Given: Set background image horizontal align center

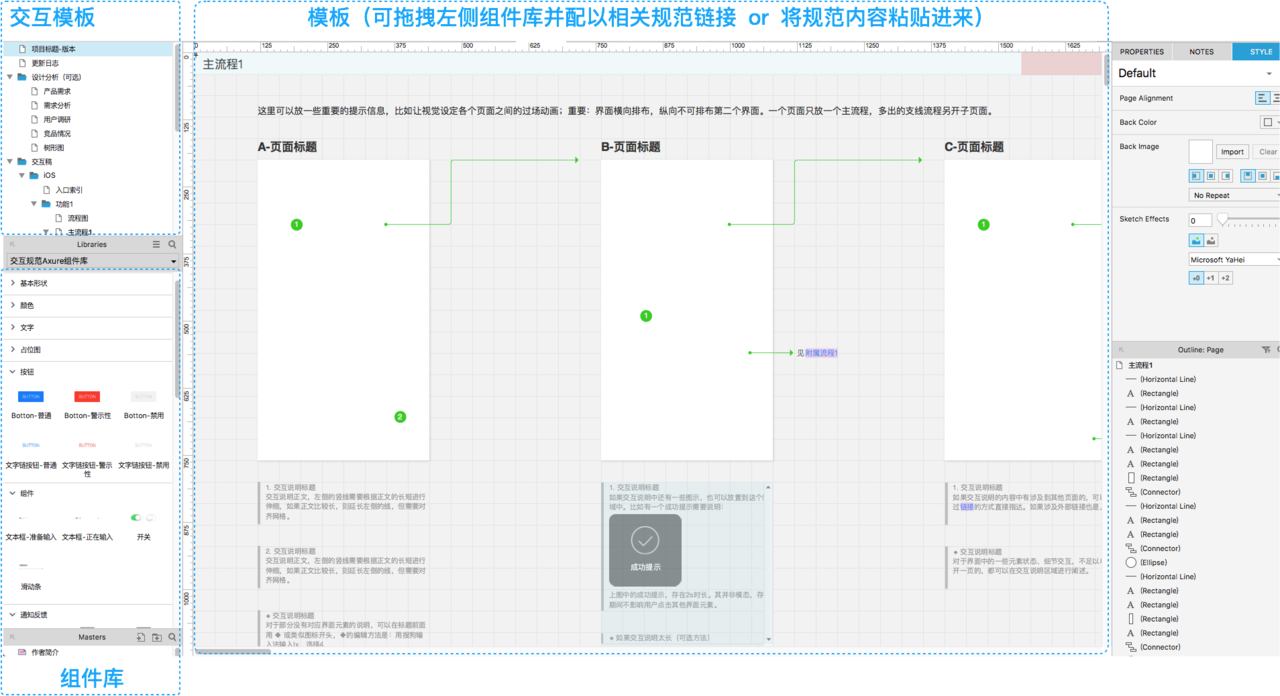Looking at the screenshot, I should point(1213,175).
